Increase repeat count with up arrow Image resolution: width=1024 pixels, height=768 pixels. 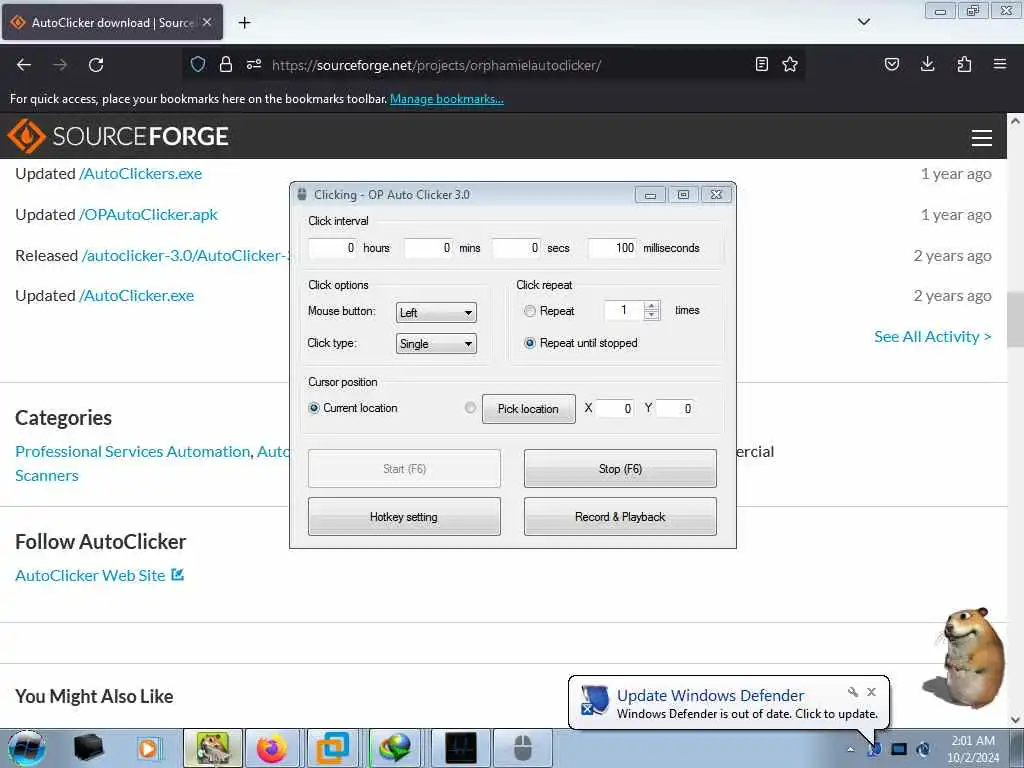point(651,306)
